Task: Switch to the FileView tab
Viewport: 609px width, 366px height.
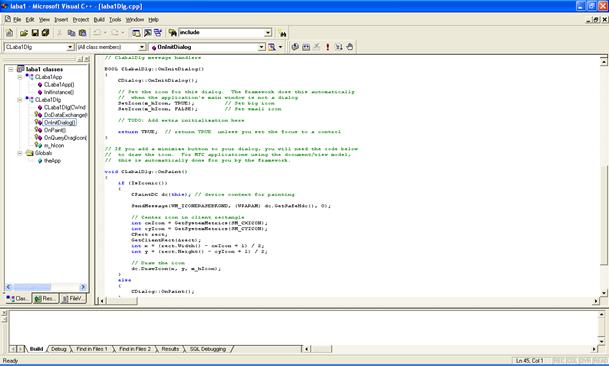Action: point(73,298)
